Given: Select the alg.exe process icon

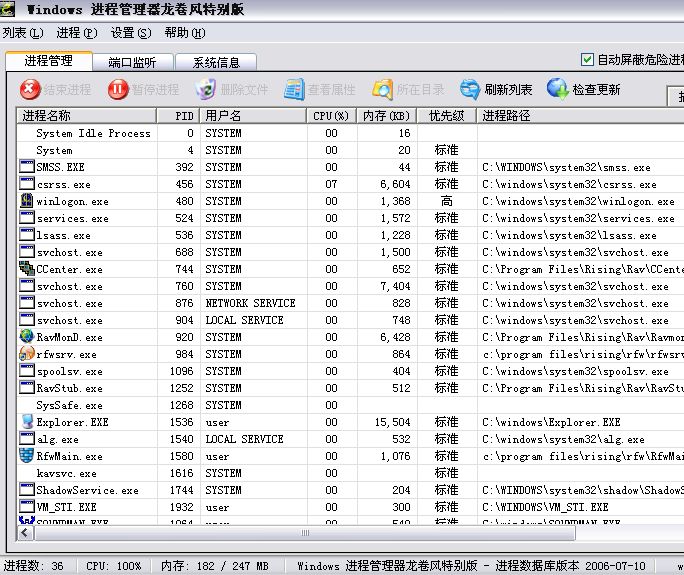Looking at the screenshot, I should (27, 438).
